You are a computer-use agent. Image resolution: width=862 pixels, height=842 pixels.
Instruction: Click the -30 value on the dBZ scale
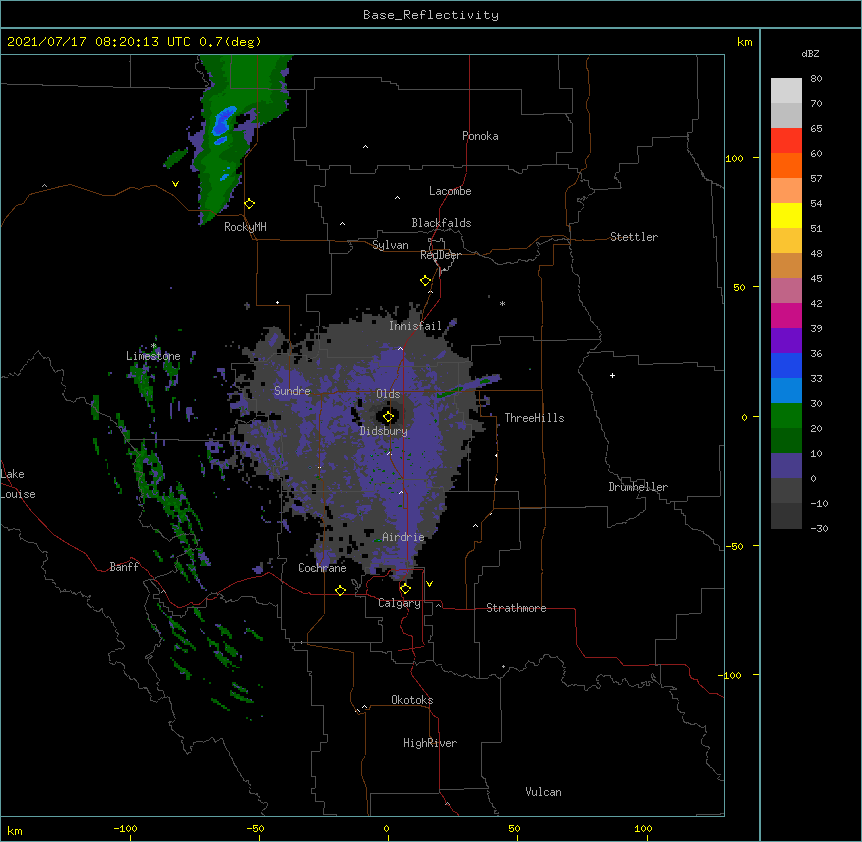coord(819,528)
